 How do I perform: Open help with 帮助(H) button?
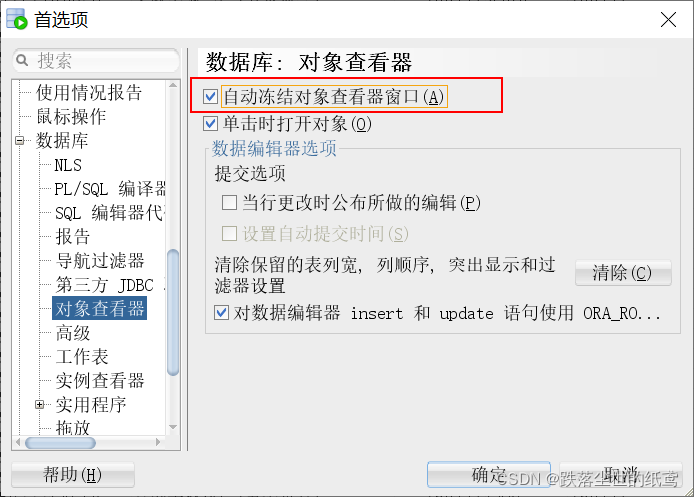click(73, 475)
